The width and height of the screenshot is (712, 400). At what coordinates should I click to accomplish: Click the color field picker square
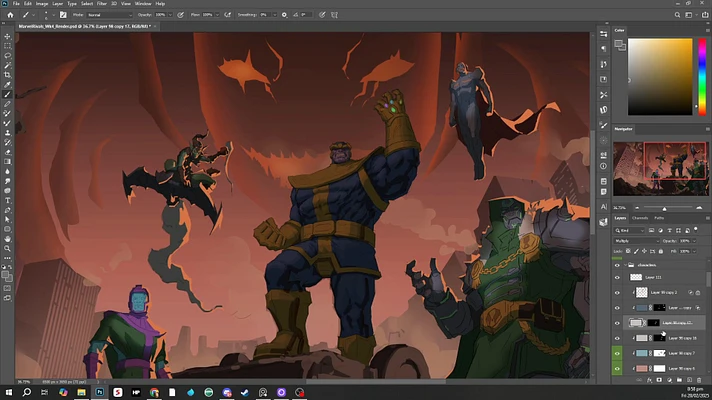point(660,76)
